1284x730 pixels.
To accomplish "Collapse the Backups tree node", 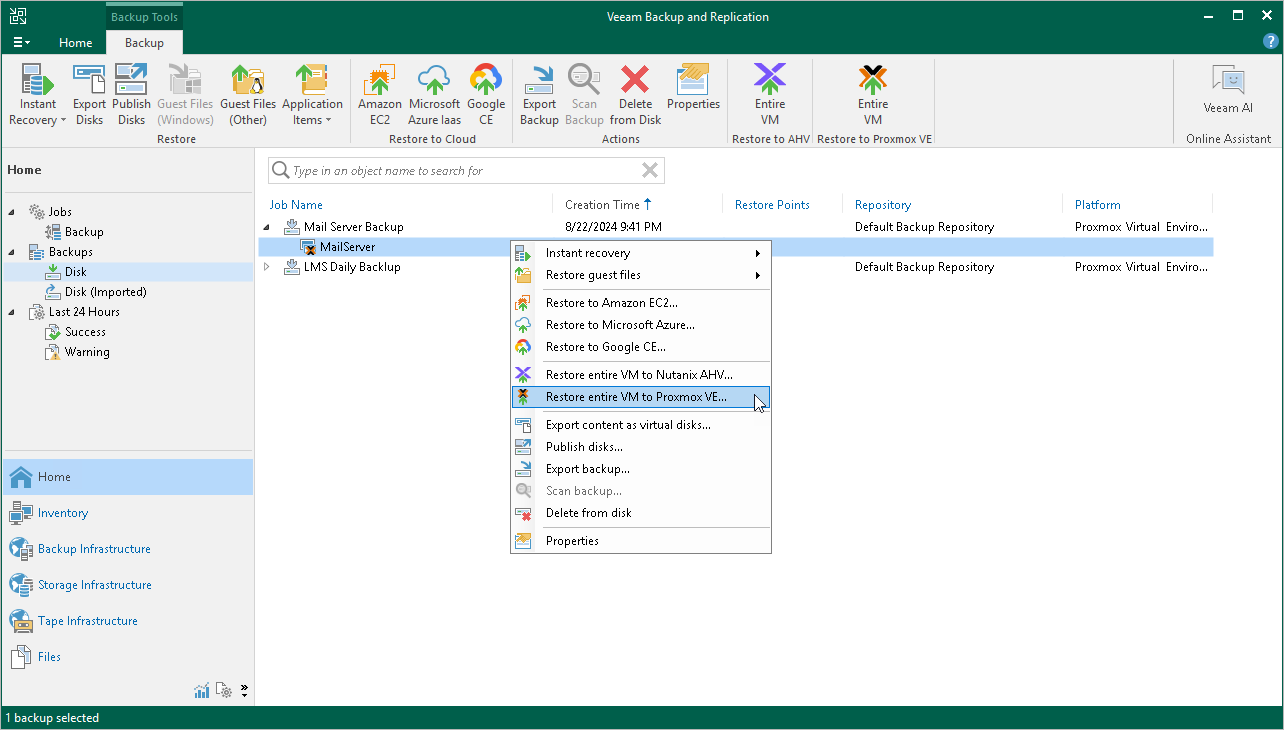I will 13,252.
